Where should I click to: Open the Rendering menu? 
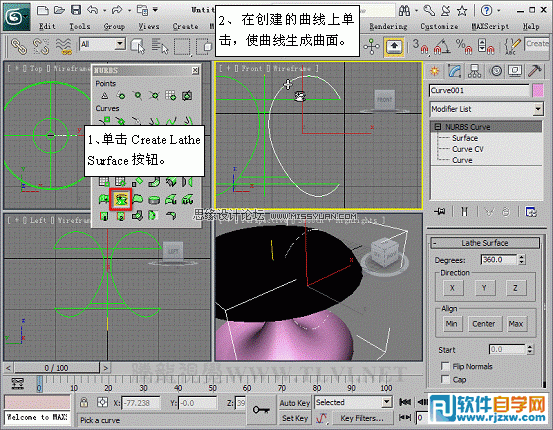(x=388, y=26)
